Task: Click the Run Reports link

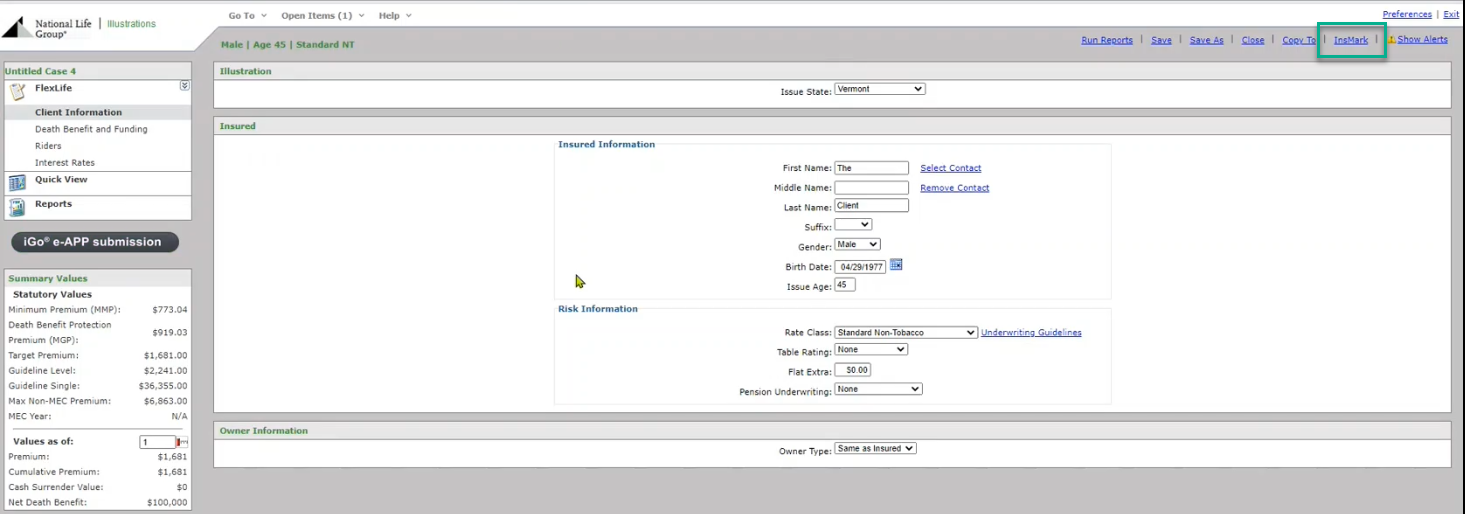Action: point(1106,40)
